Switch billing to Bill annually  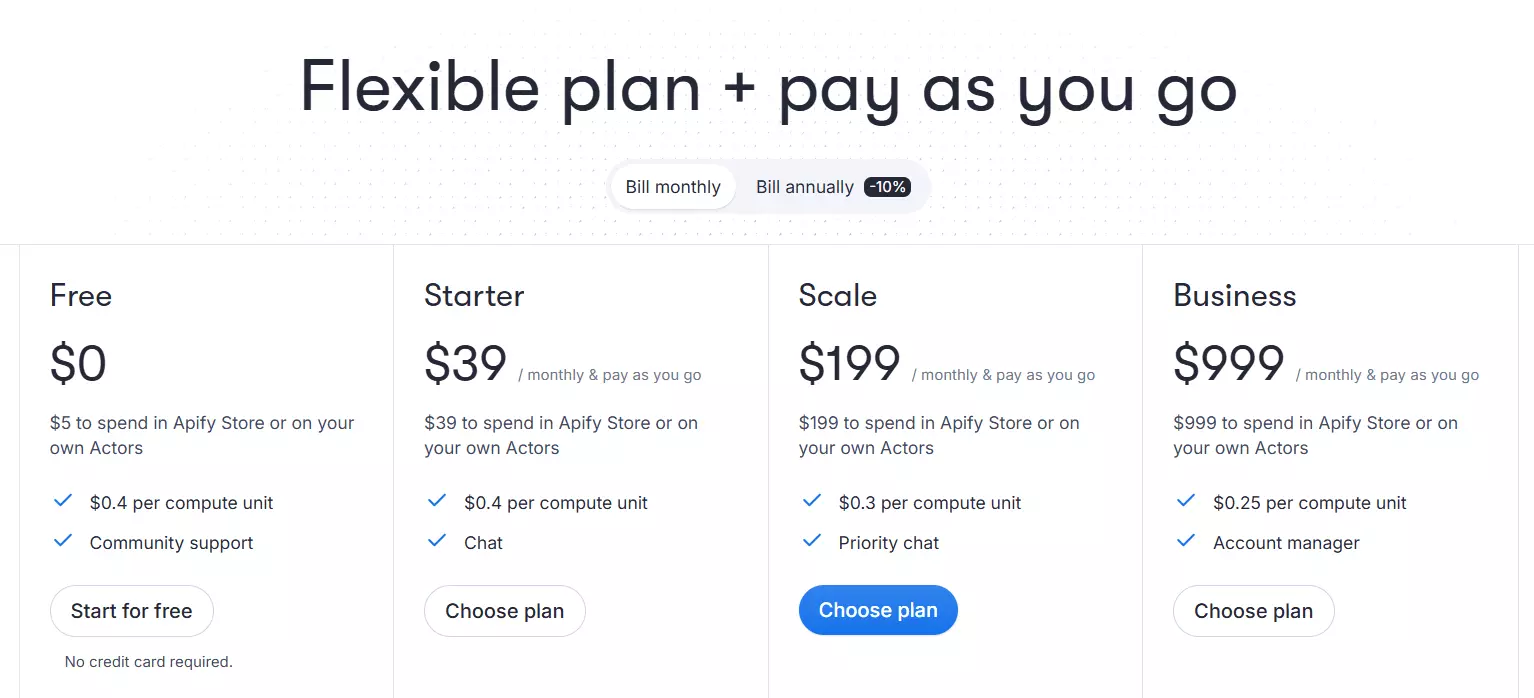pyautogui.click(x=804, y=187)
